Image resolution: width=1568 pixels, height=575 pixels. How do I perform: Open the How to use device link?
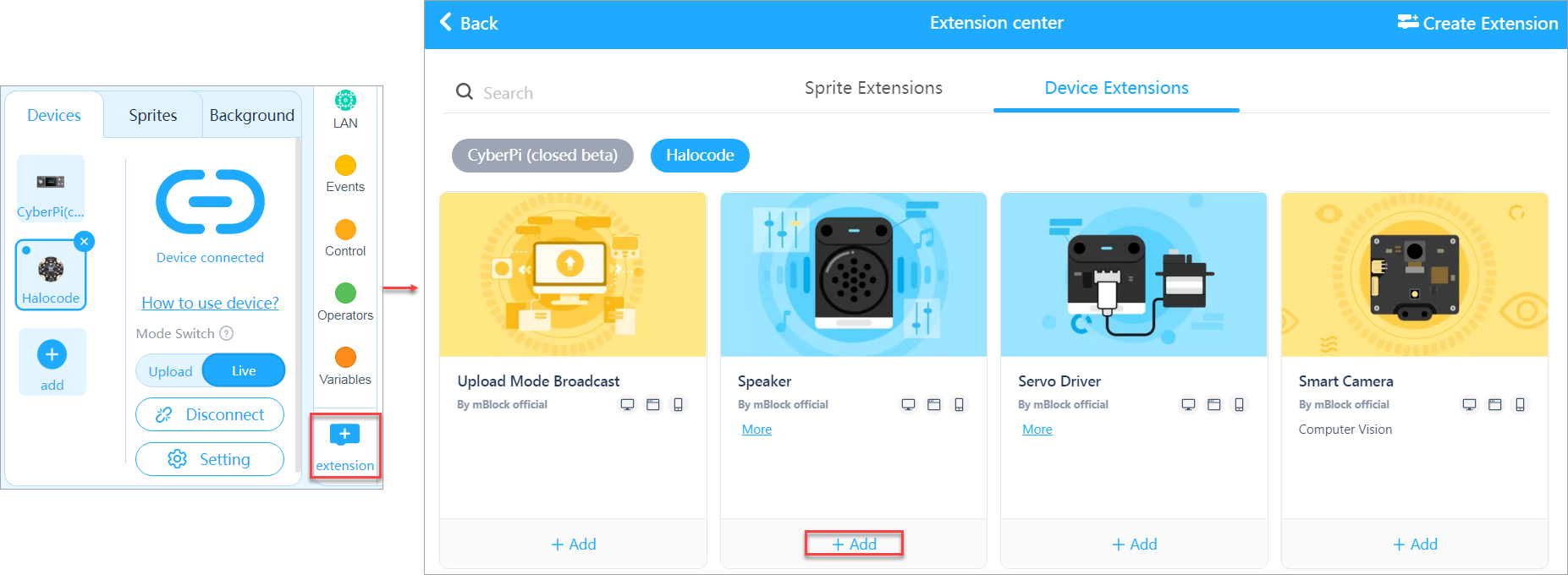tap(210, 303)
